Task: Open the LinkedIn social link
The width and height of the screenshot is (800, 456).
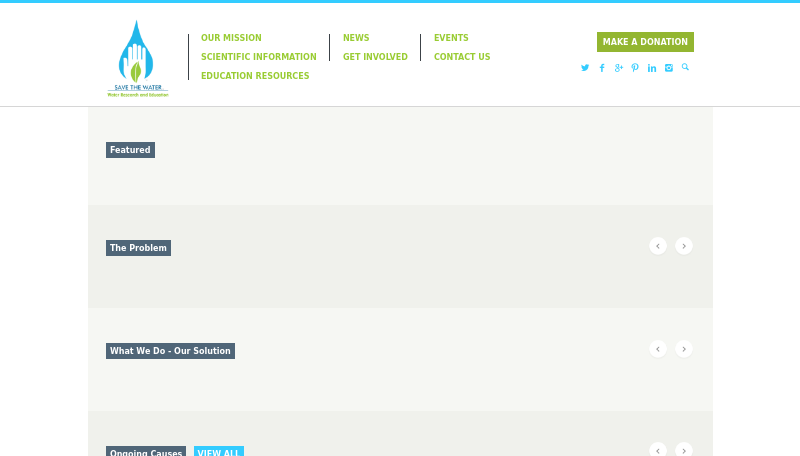Action: point(652,68)
